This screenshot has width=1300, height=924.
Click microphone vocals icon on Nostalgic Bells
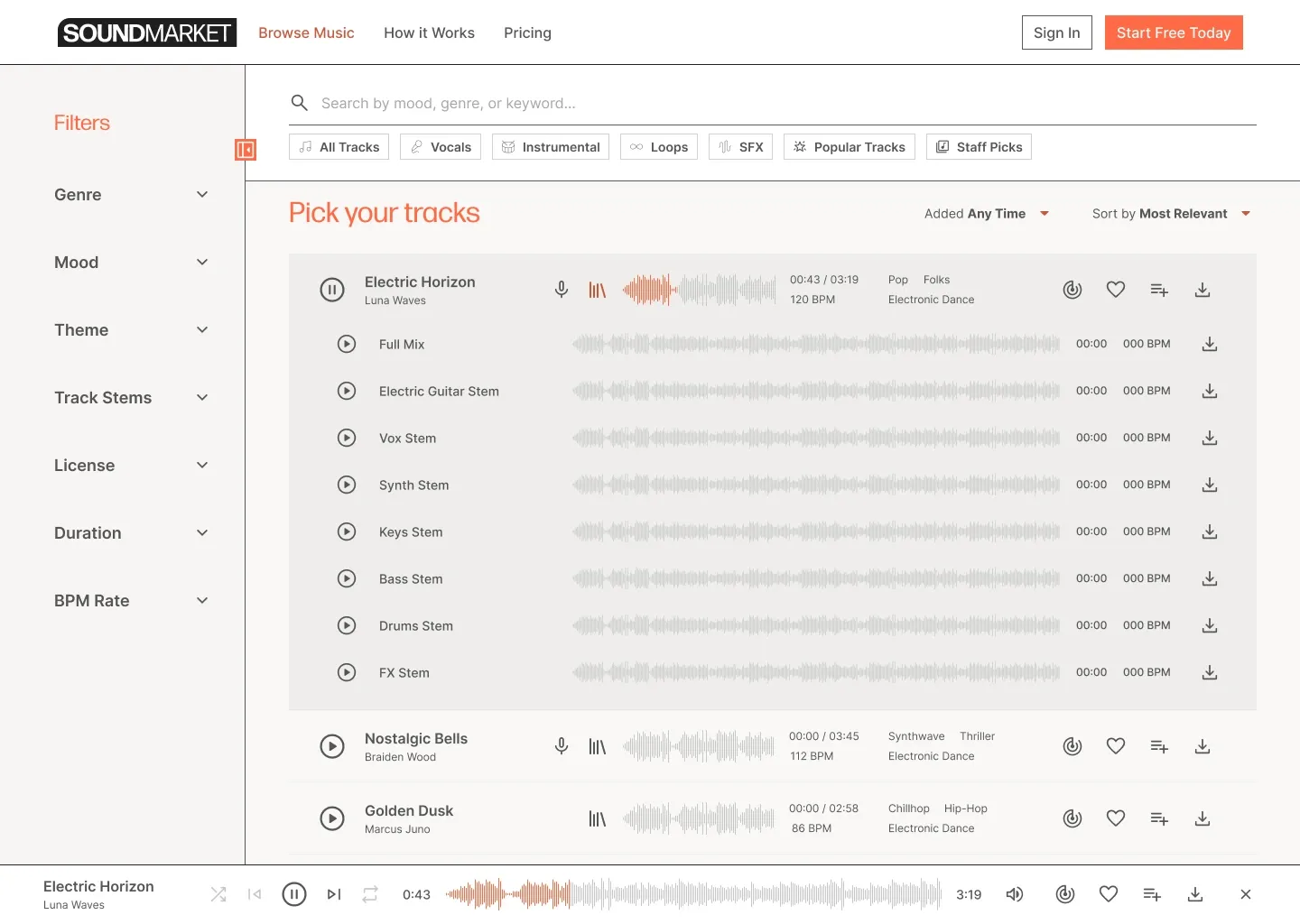click(562, 746)
